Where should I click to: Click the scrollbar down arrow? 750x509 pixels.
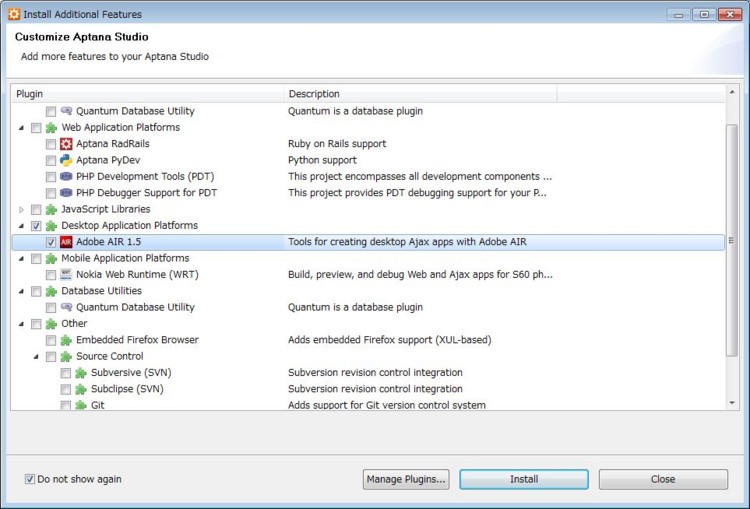[x=732, y=403]
